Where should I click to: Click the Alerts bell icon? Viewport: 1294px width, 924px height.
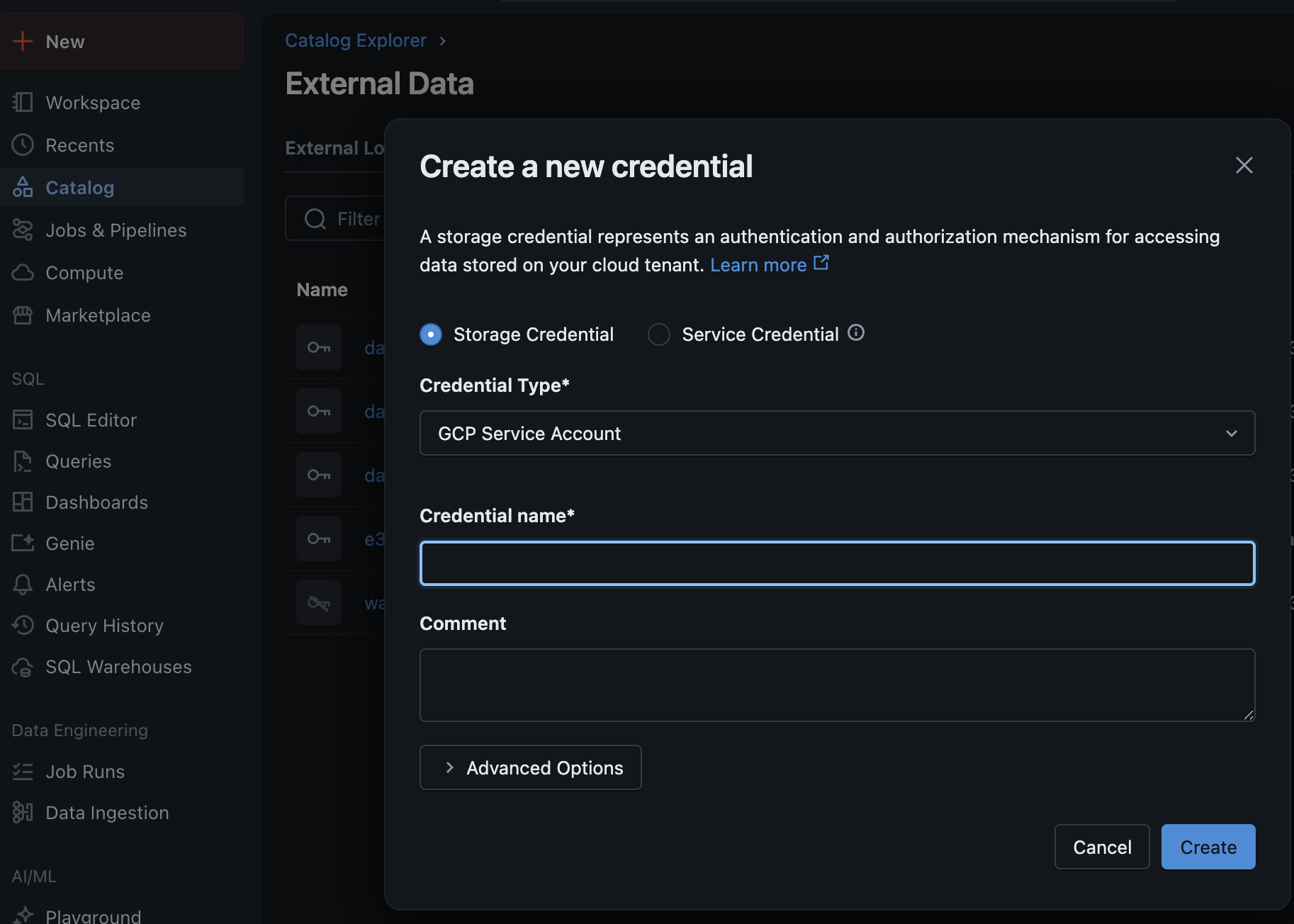click(23, 585)
